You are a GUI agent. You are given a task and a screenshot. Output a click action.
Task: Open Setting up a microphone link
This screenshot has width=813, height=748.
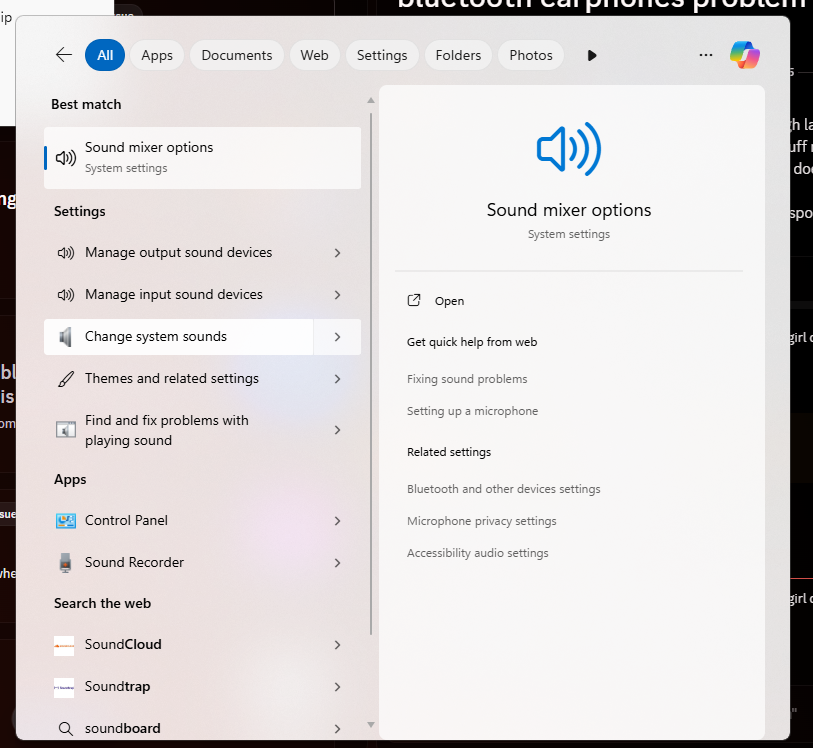coord(472,411)
